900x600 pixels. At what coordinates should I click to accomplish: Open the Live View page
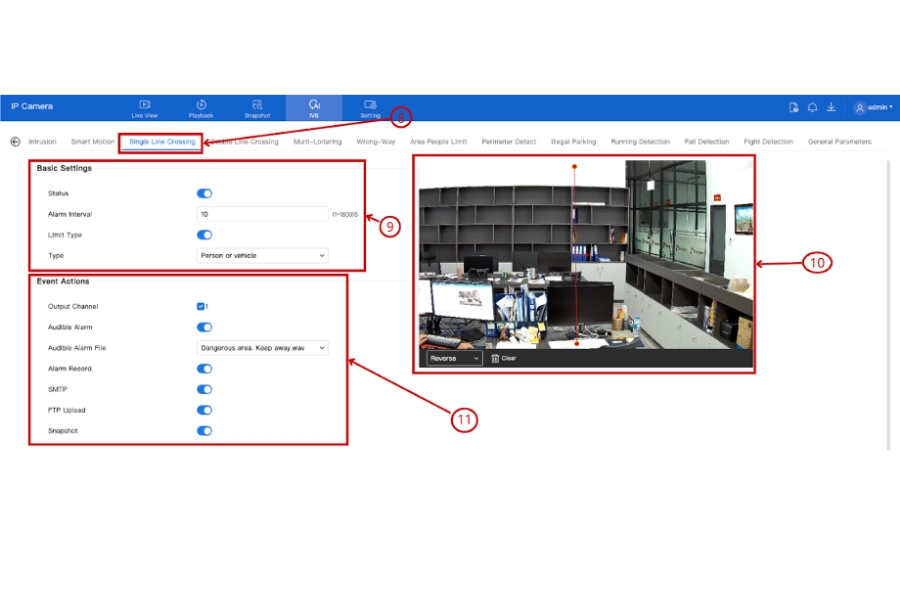(x=145, y=108)
